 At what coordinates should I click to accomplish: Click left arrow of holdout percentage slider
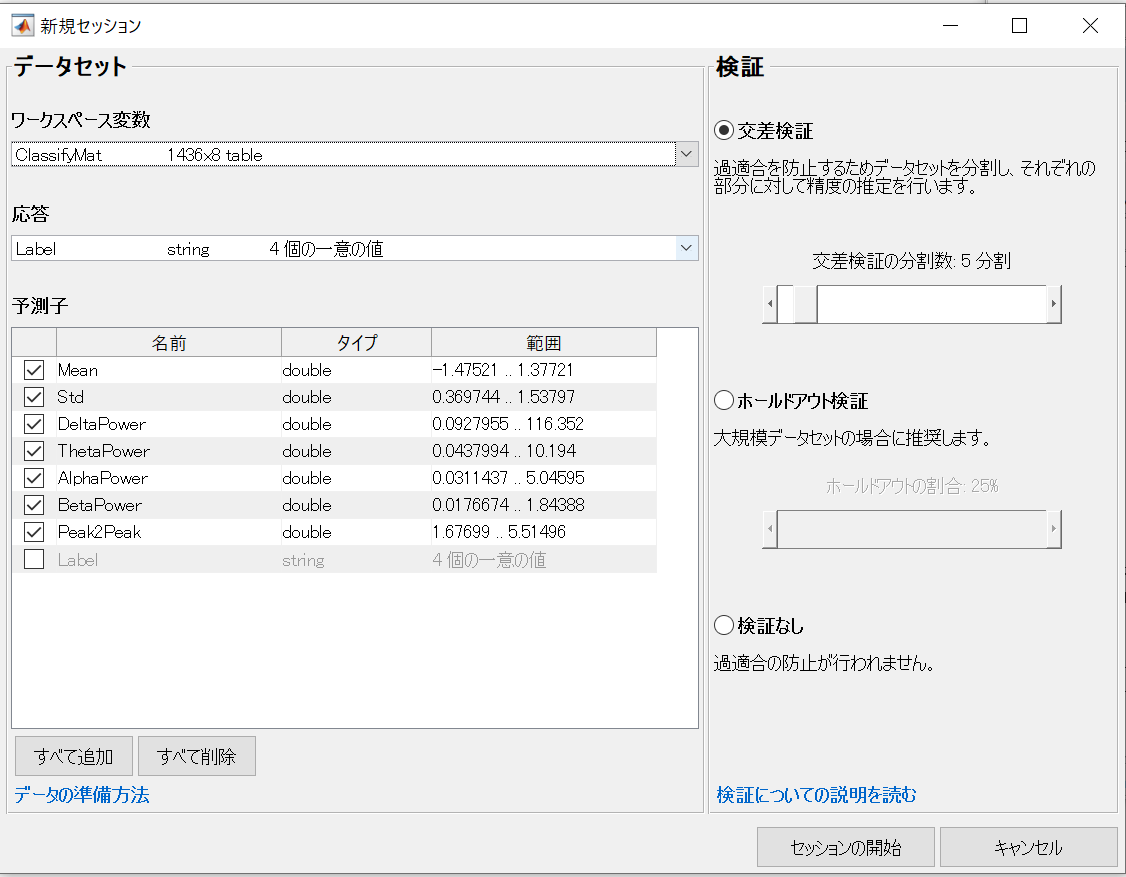tap(770, 529)
